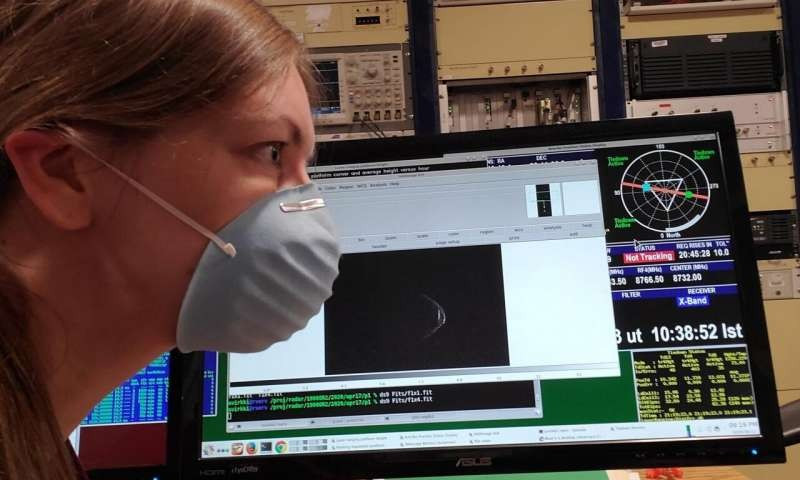
Task: Open the ds9 Help menu
Action: [394, 184]
